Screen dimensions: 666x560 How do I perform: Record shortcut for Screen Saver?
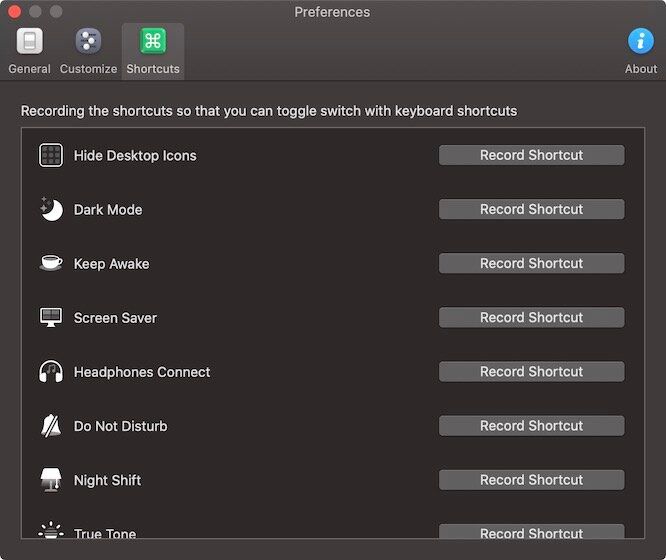tap(531, 317)
